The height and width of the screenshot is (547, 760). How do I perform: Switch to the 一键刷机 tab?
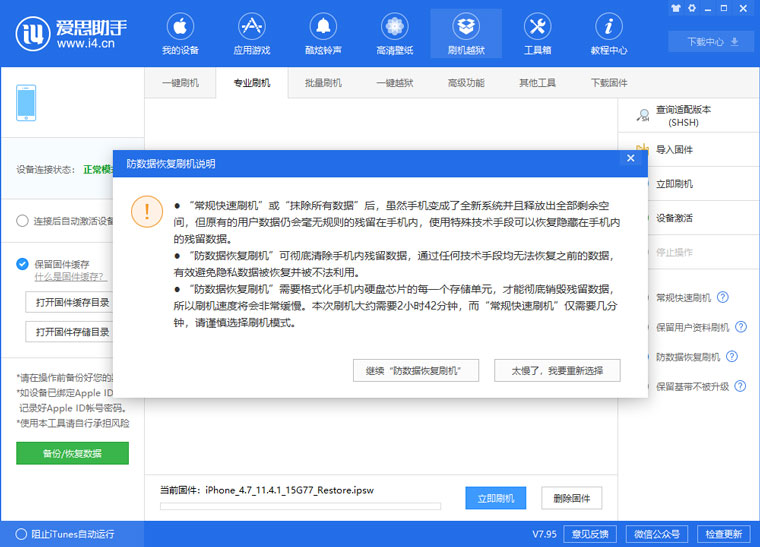(180, 83)
